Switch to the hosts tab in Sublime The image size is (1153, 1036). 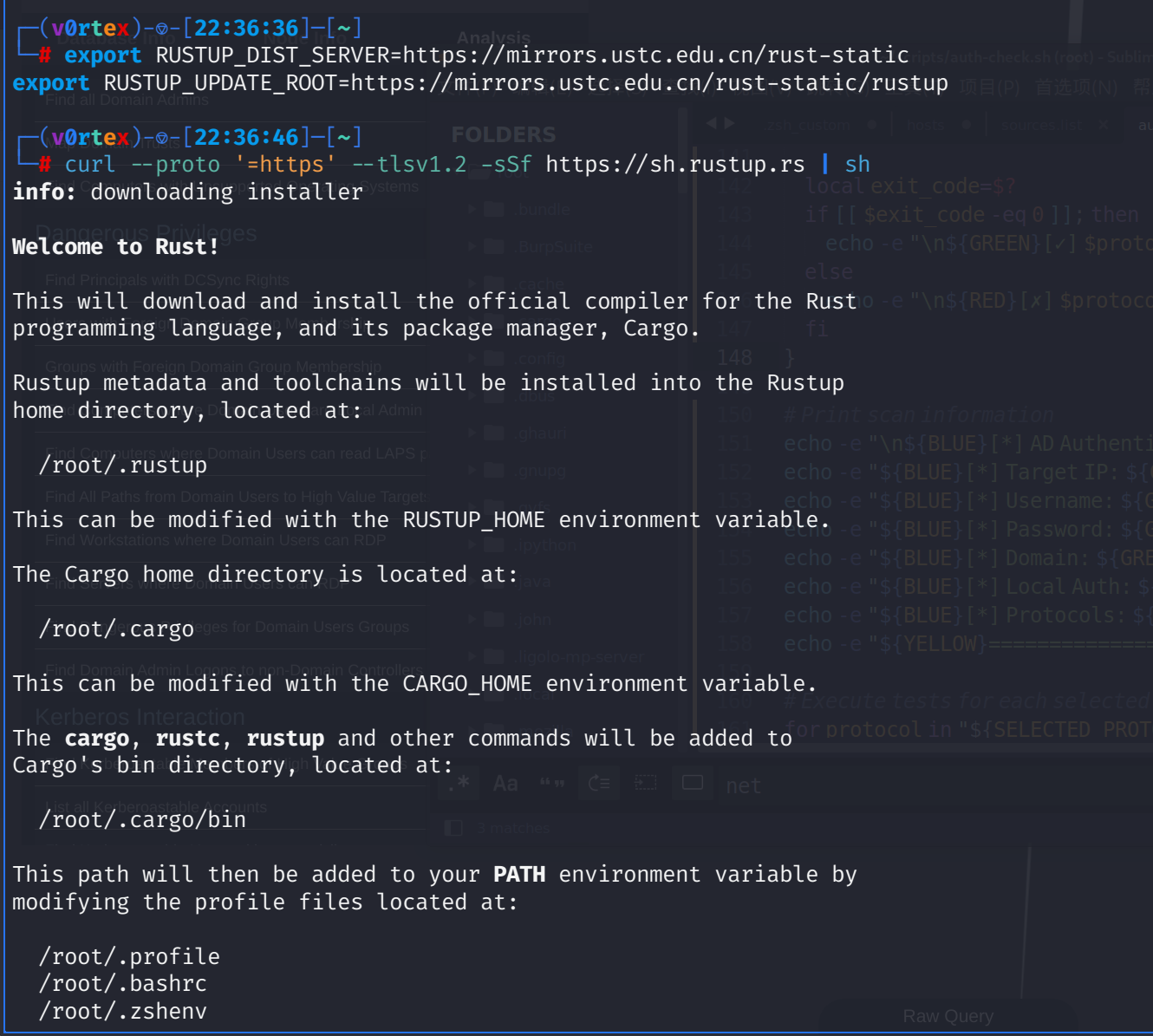click(926, 125)
